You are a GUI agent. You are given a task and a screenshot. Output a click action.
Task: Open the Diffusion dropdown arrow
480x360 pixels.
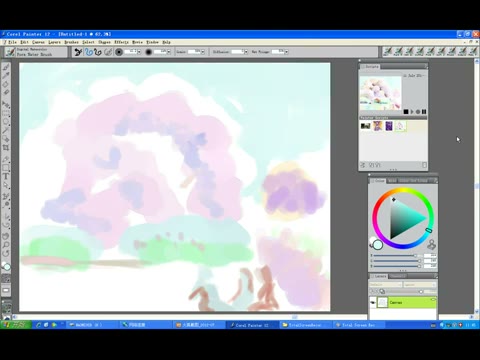click(x=246, y=52)
